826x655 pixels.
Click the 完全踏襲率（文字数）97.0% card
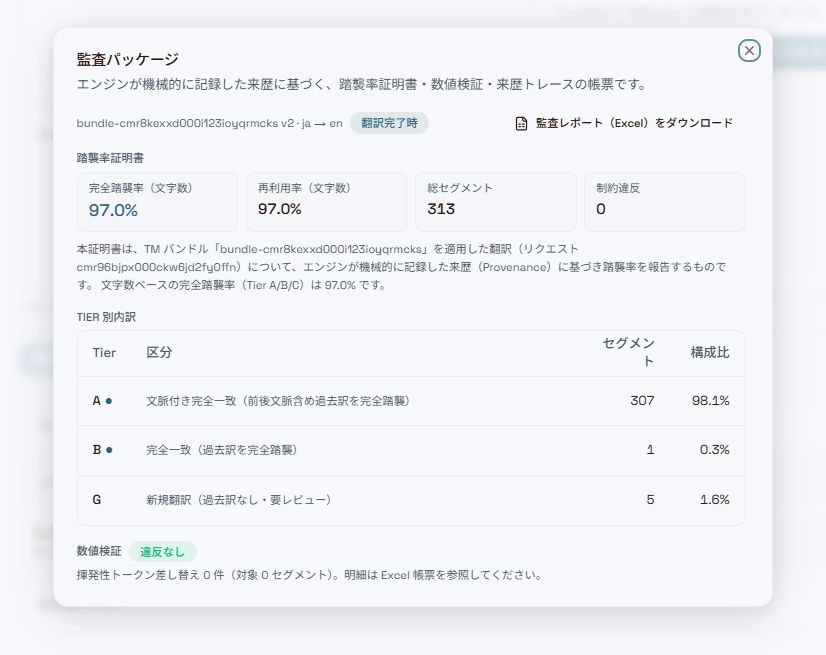click(157, 202)
